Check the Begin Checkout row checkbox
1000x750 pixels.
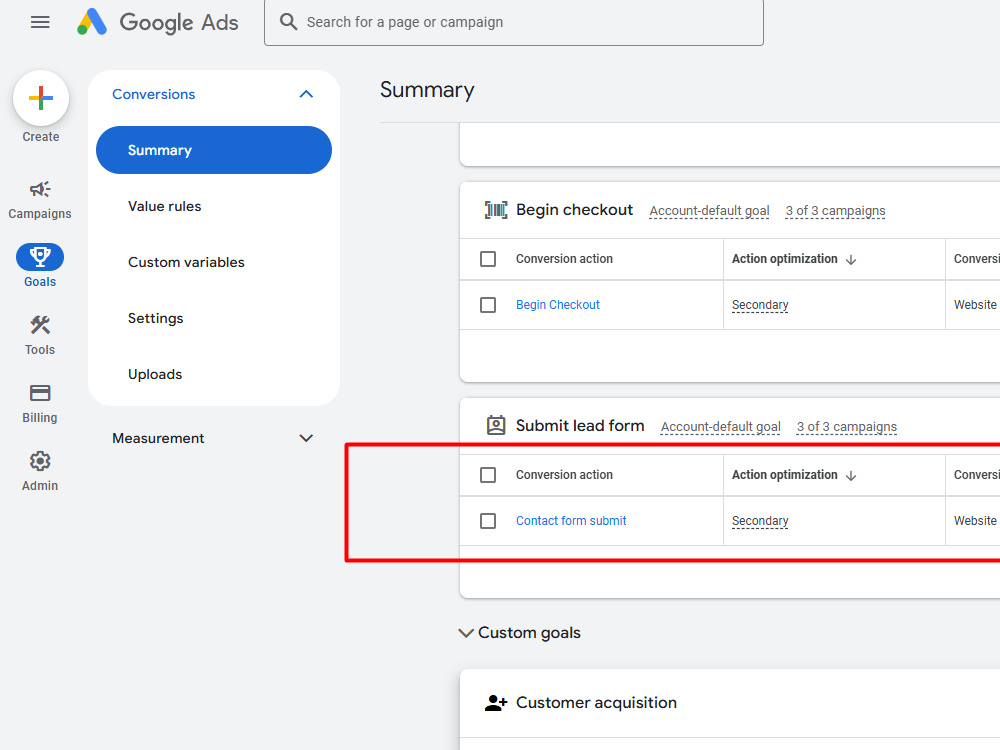(488, 305)
